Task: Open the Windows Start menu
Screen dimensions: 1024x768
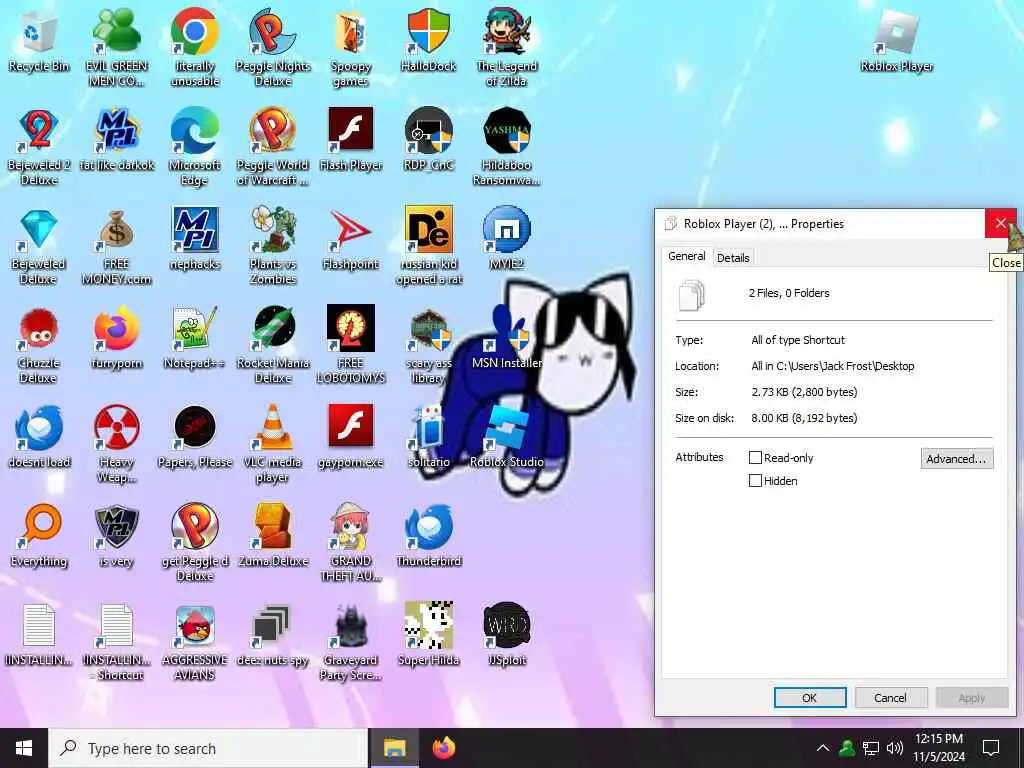Action: pos(24,748)
